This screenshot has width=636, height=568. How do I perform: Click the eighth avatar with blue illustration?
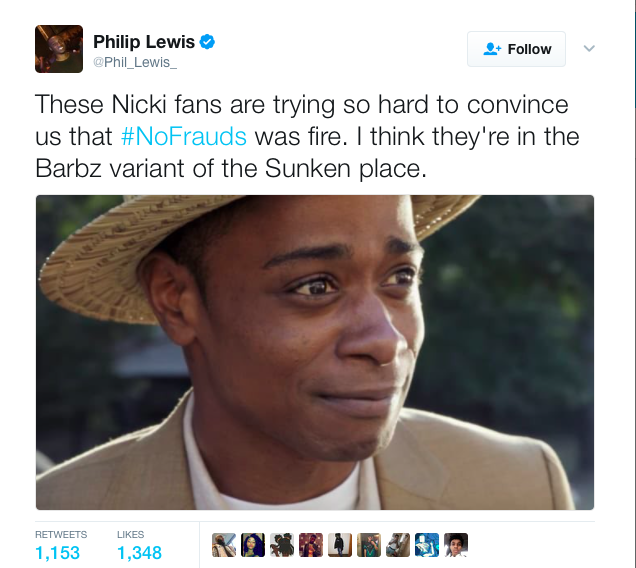pos(427,545)
